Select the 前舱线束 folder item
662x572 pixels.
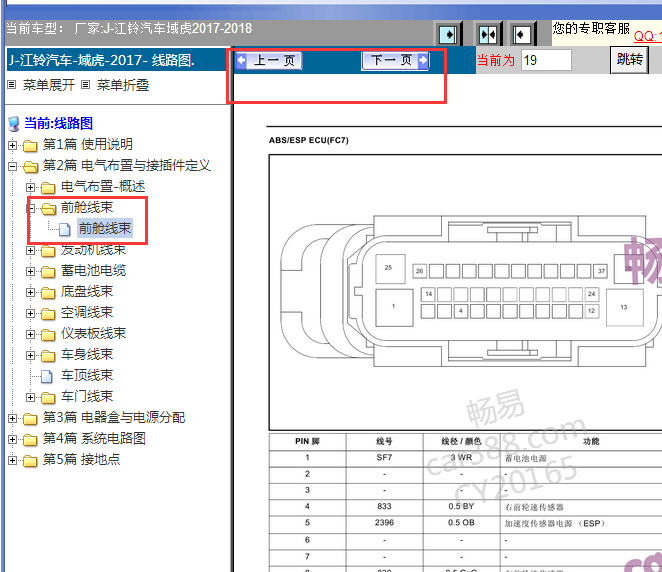tap(87, 207)
